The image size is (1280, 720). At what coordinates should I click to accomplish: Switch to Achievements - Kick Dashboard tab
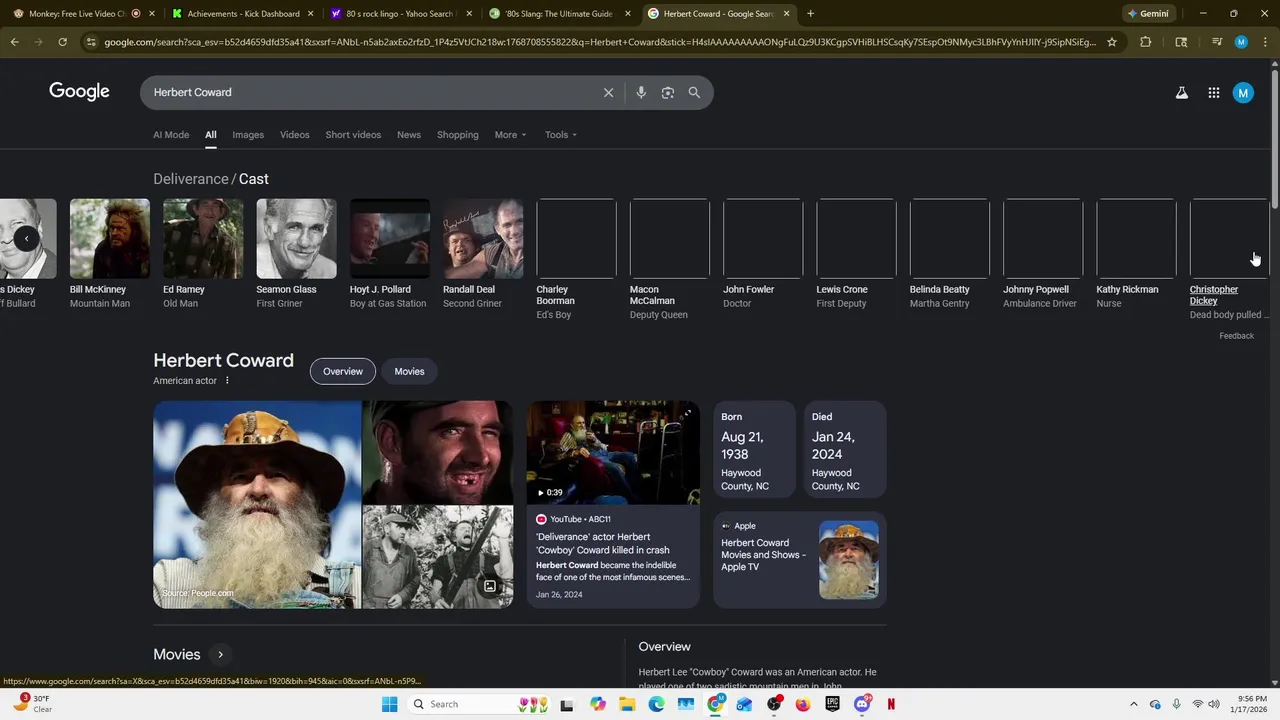tap(244, 14)
